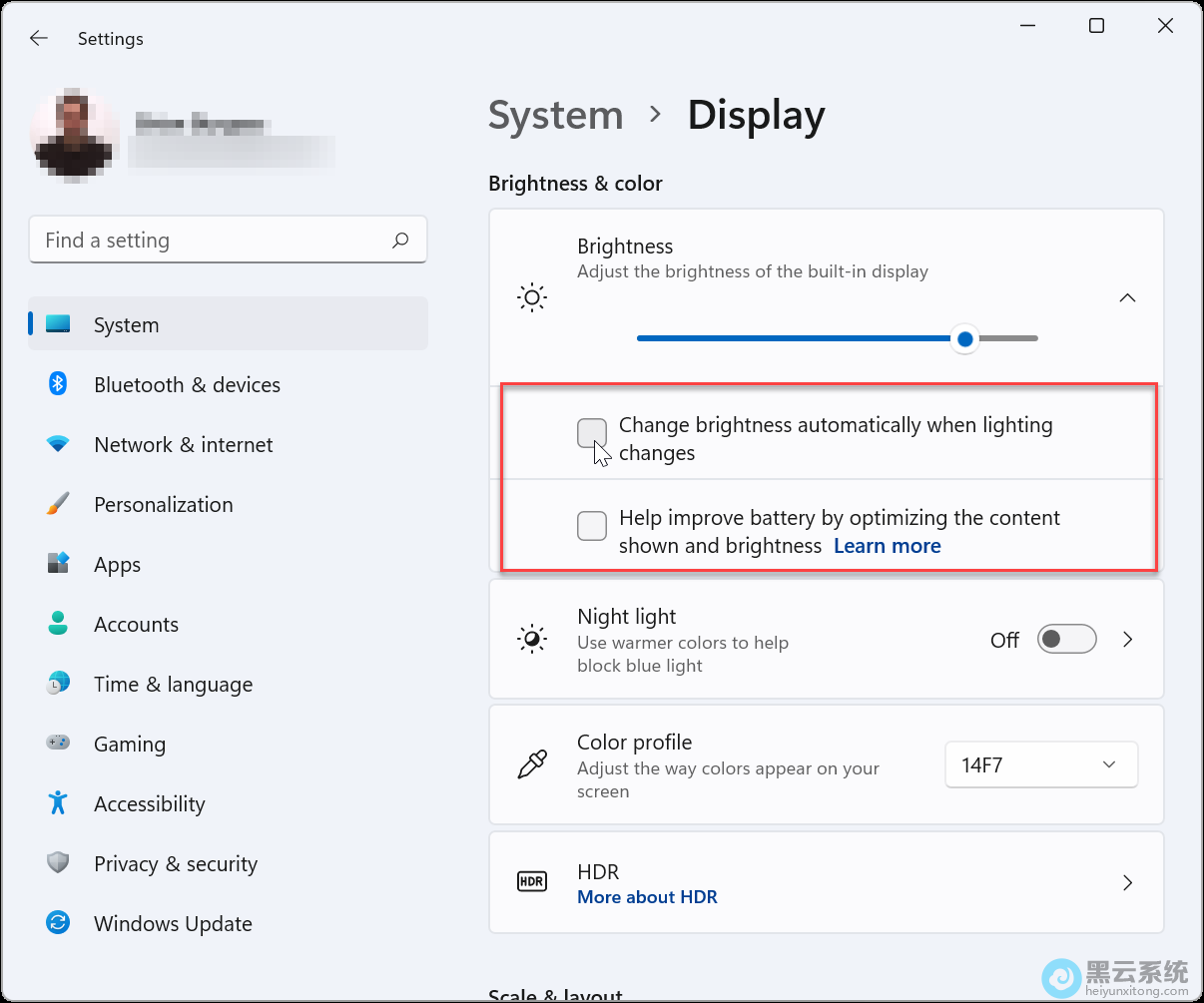This screenshot has width=1204, height=1003.
Task: Check the Help improve battery option
Action: click(592, 525)
